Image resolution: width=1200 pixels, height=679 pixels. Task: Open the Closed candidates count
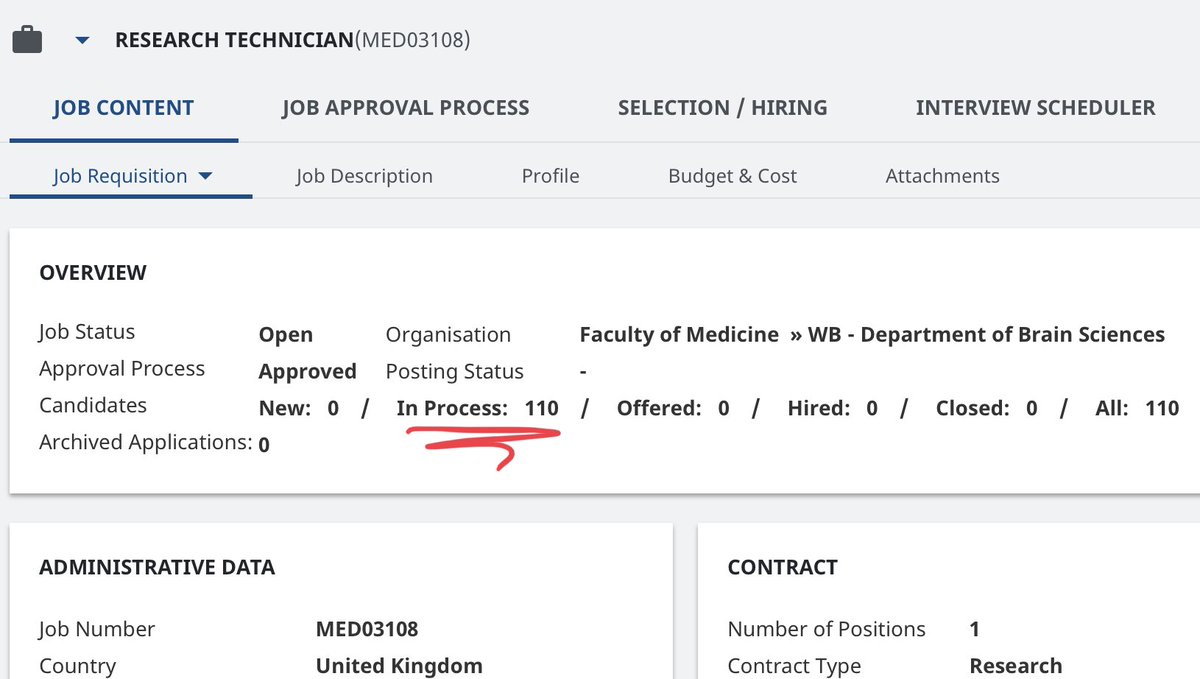click(1032, 408)
